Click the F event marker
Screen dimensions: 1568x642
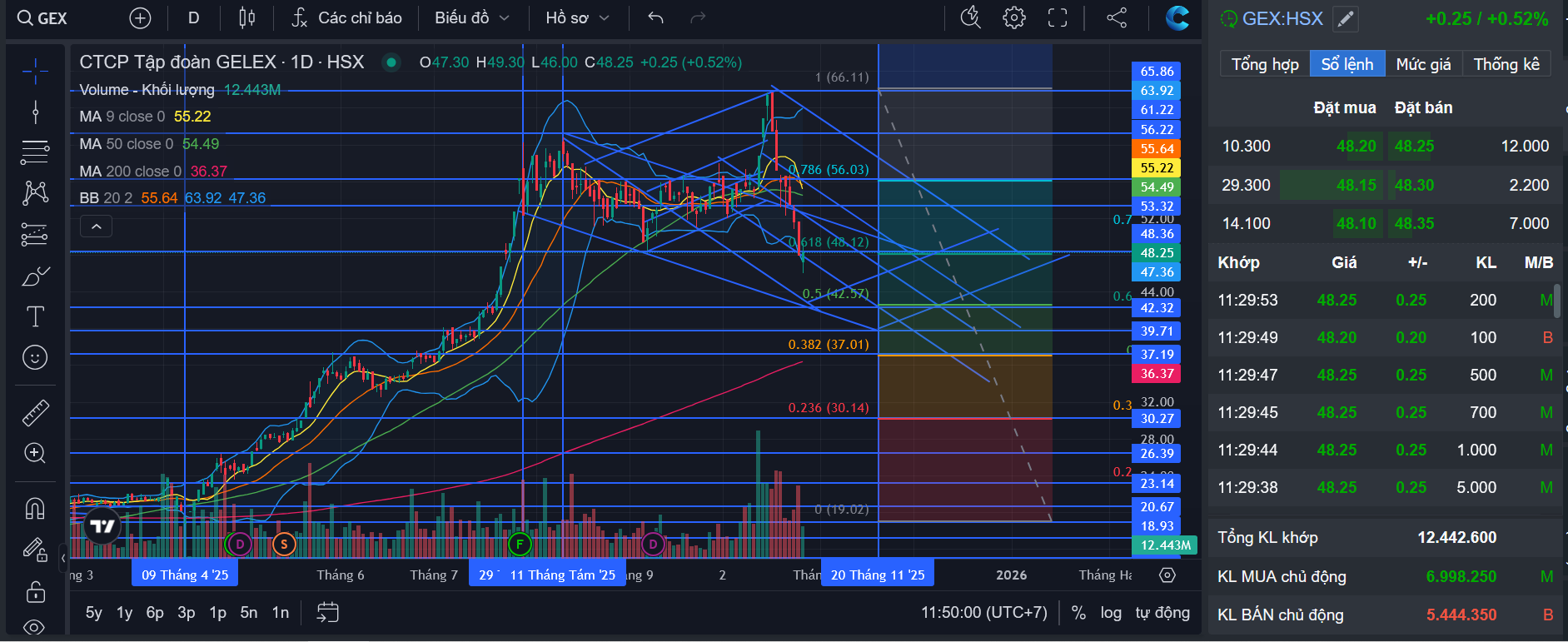click(x=520, y=545)
